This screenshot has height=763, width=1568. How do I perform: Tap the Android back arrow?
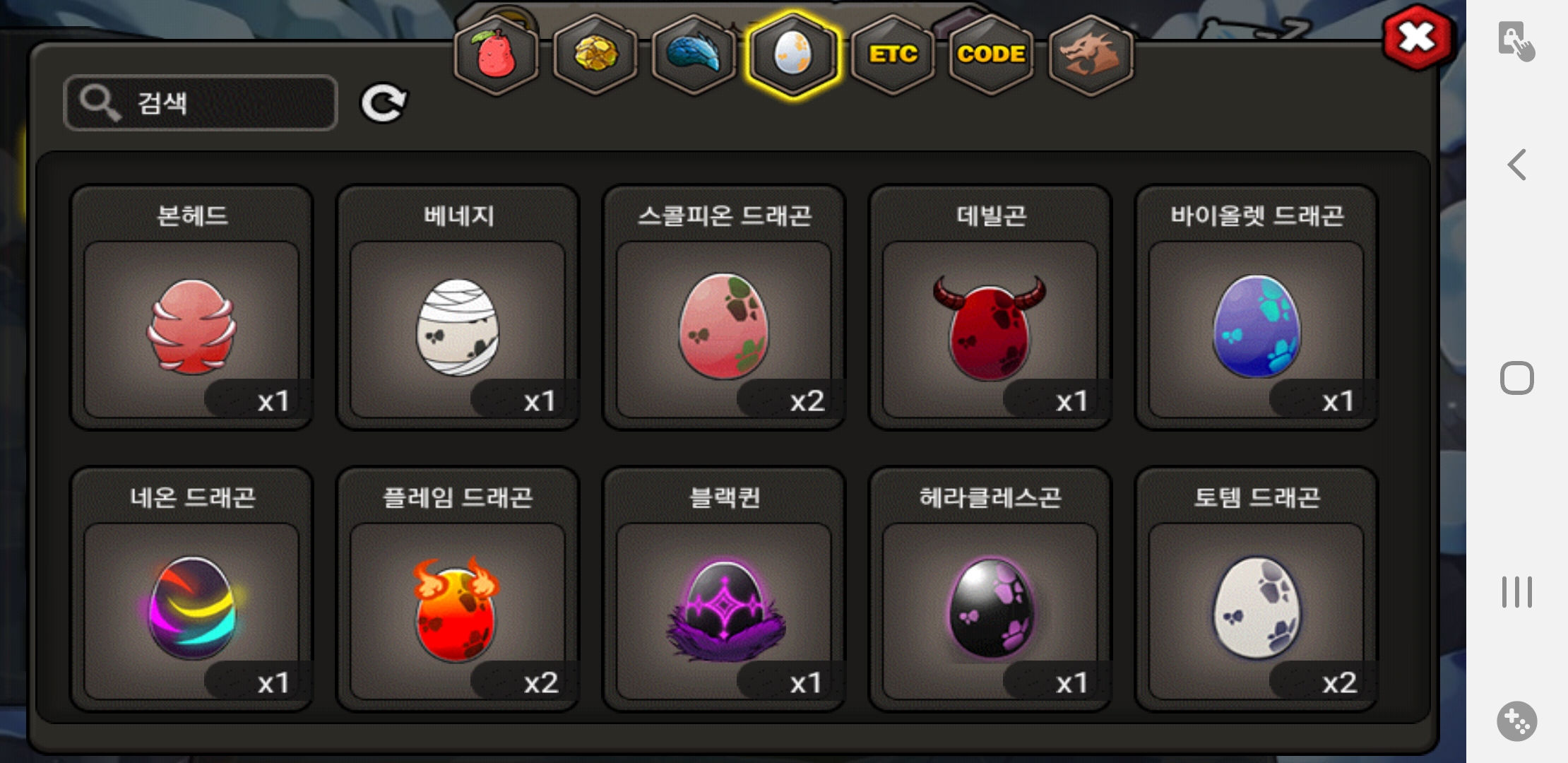[x=1517, y=165]
